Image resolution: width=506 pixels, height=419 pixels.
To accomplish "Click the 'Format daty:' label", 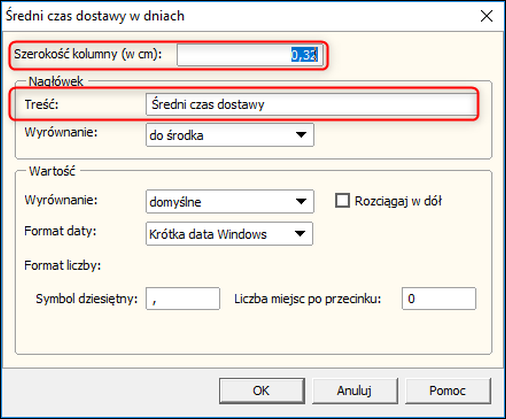I will tap(60, 231).
